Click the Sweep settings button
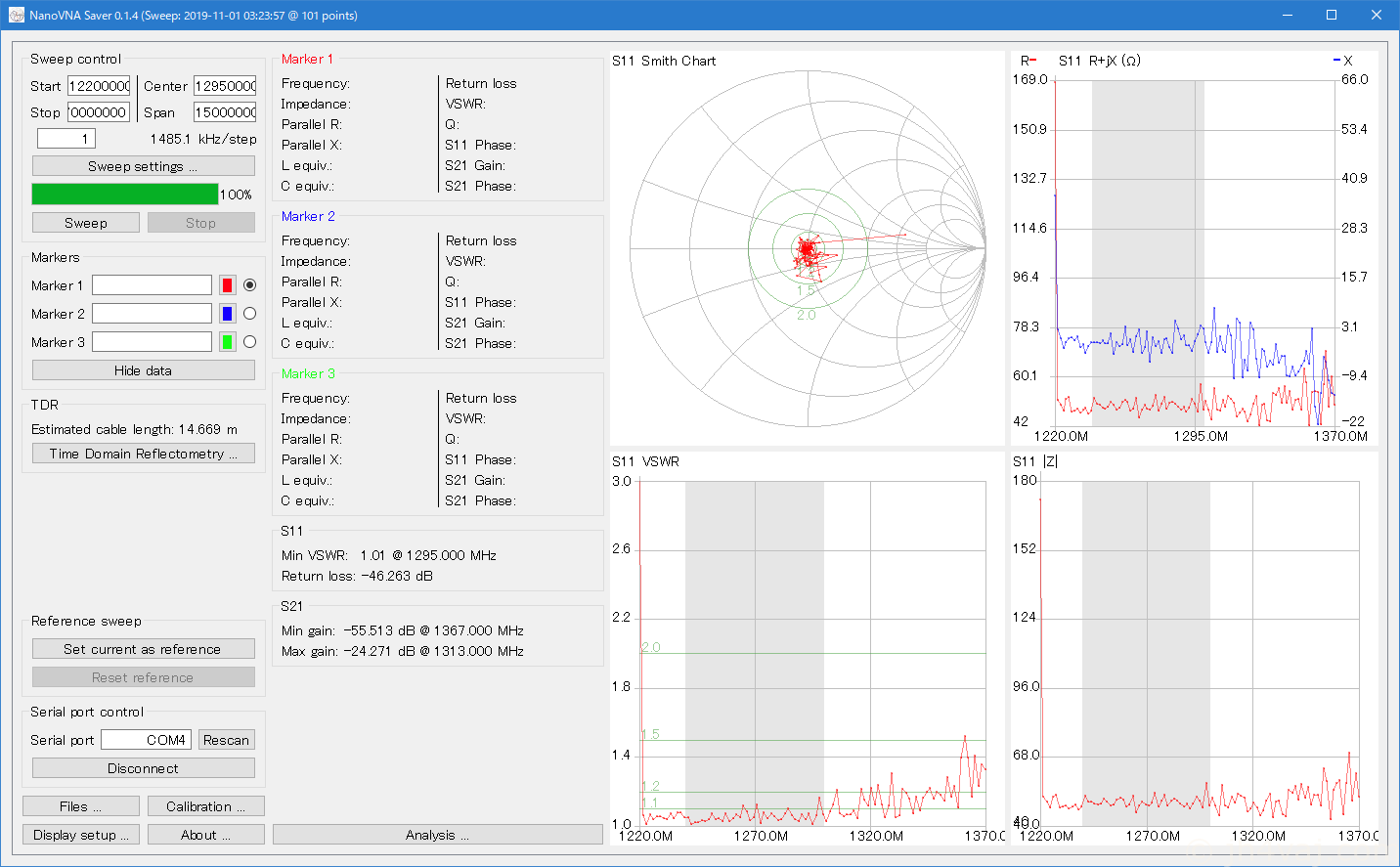Viewport: 1400px width, 867px height. tap(144, 166)
